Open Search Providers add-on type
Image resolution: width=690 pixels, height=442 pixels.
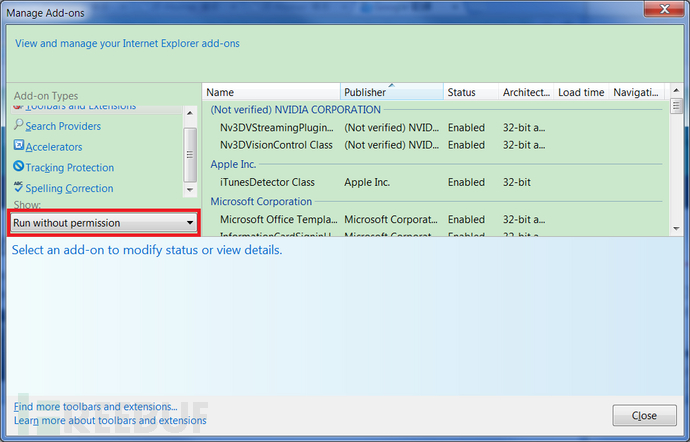click(63, 126)
